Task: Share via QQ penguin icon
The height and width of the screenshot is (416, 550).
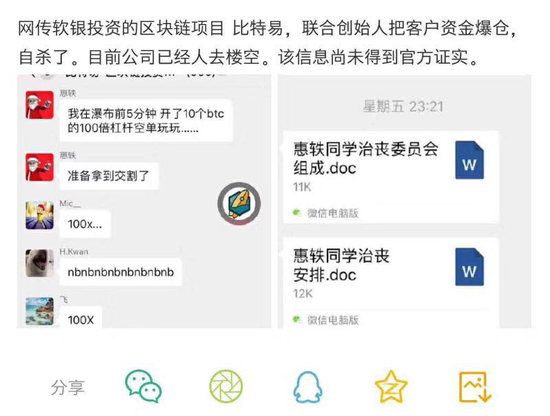Action: tap(308, 387)
